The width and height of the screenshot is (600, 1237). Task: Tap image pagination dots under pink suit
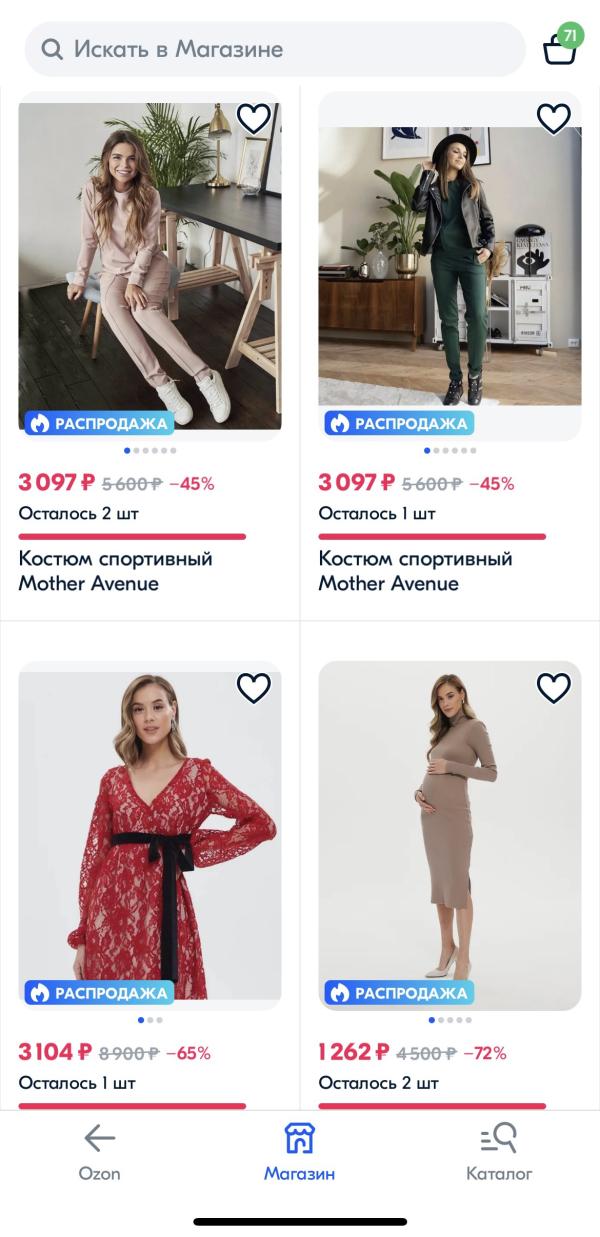tap(150, 451)
